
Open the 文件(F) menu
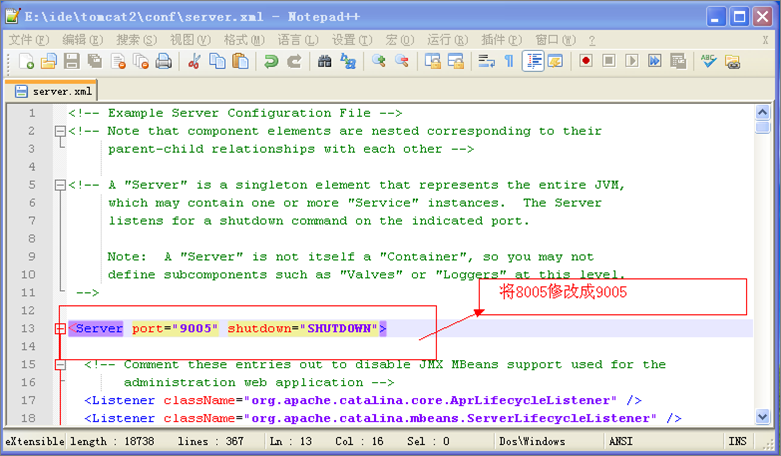coord(28,40)
